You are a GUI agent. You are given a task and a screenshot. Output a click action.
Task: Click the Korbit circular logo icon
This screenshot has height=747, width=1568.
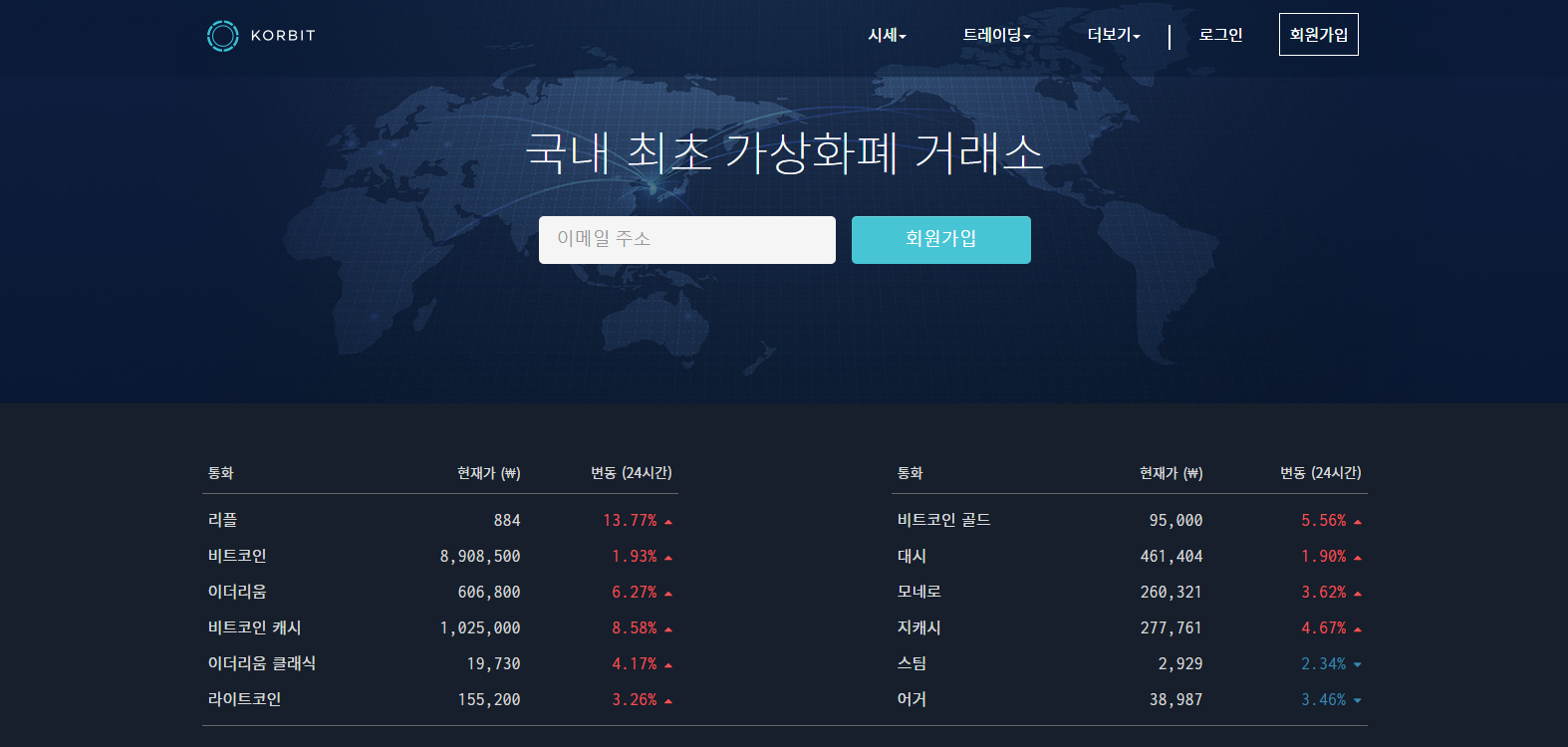(x=223, y=36)
